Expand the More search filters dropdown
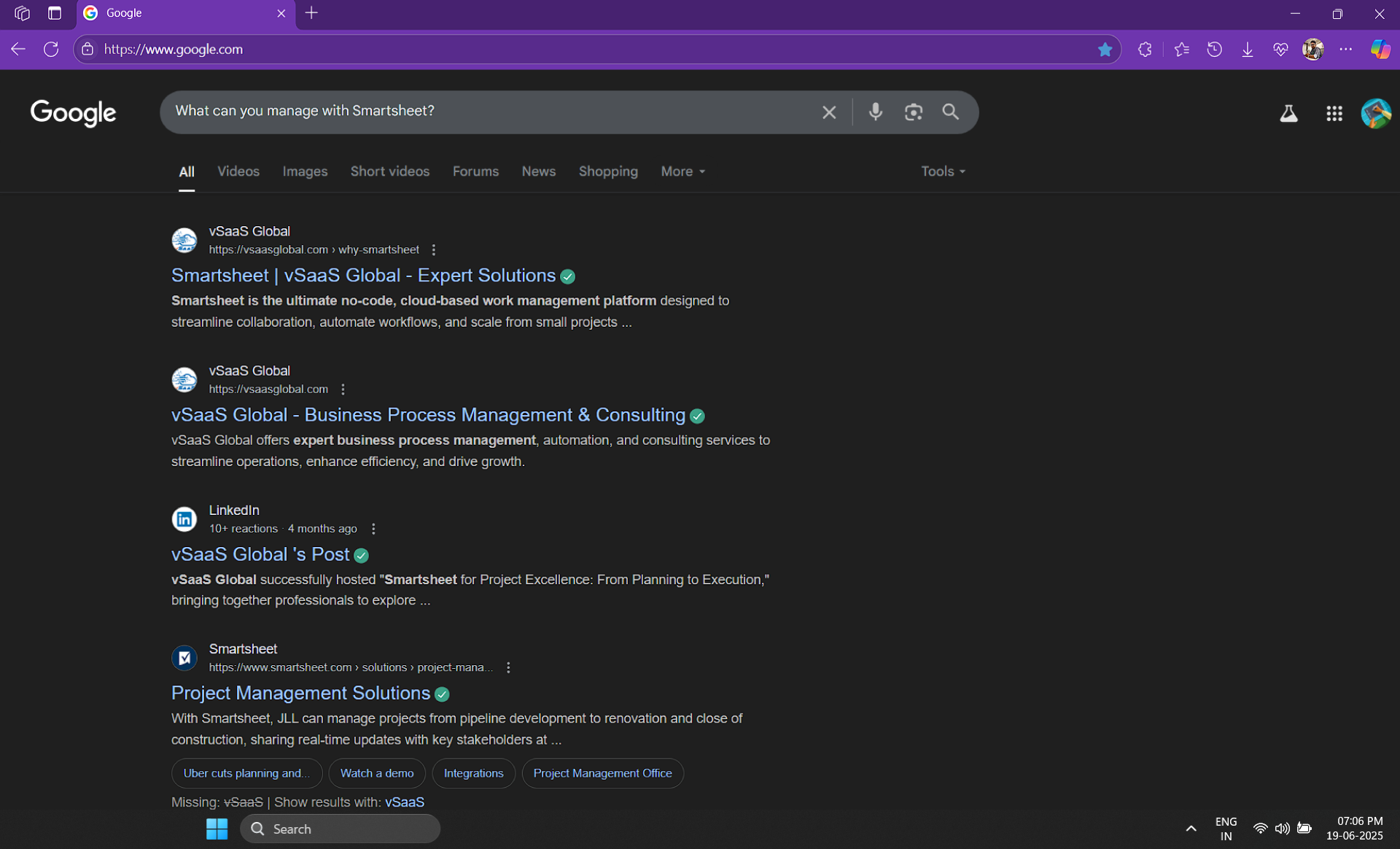This screenshot has height=849, width=1400. click(x=682, y=171)
